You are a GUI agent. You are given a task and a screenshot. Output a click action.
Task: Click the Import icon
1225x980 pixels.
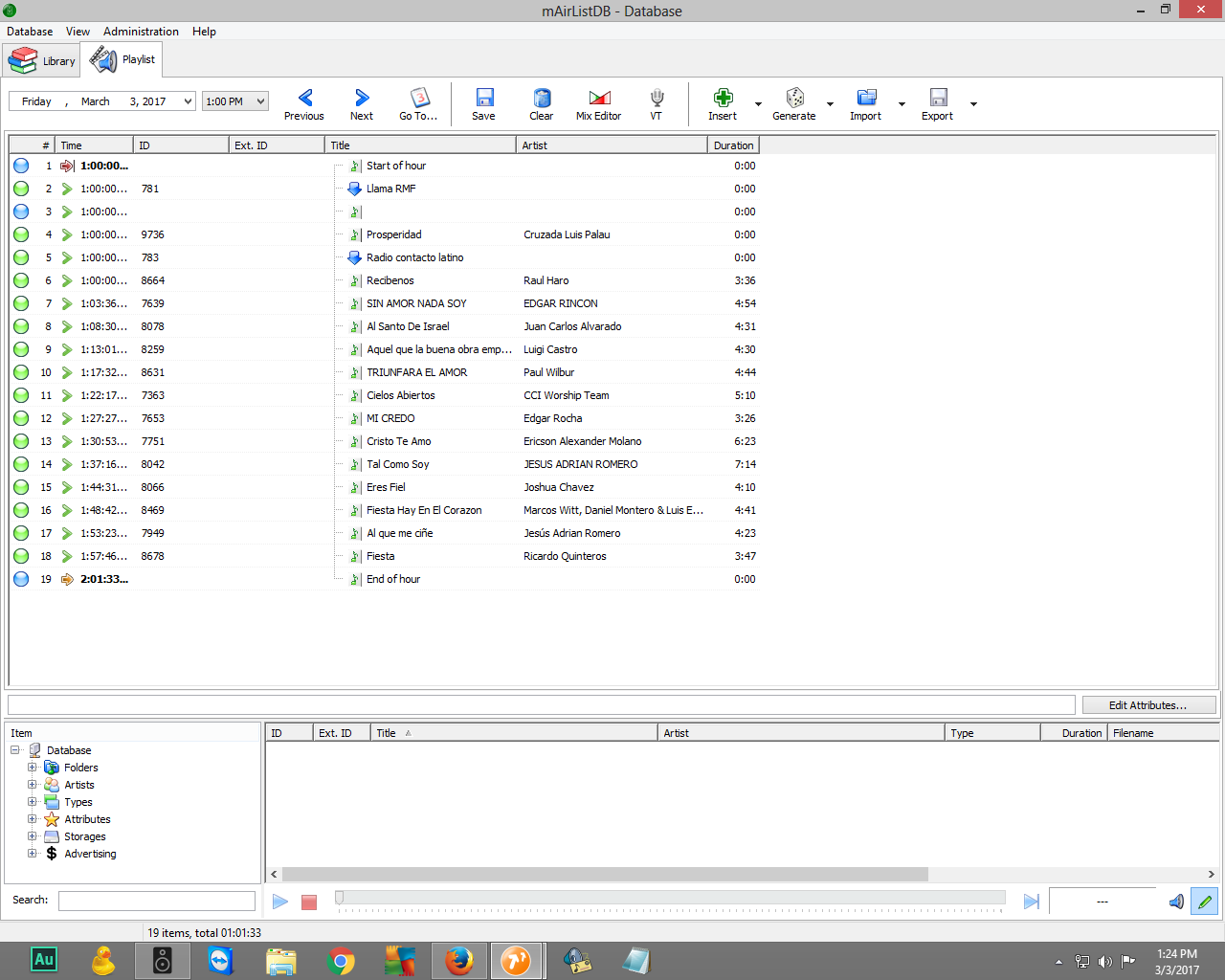(867, 98)
